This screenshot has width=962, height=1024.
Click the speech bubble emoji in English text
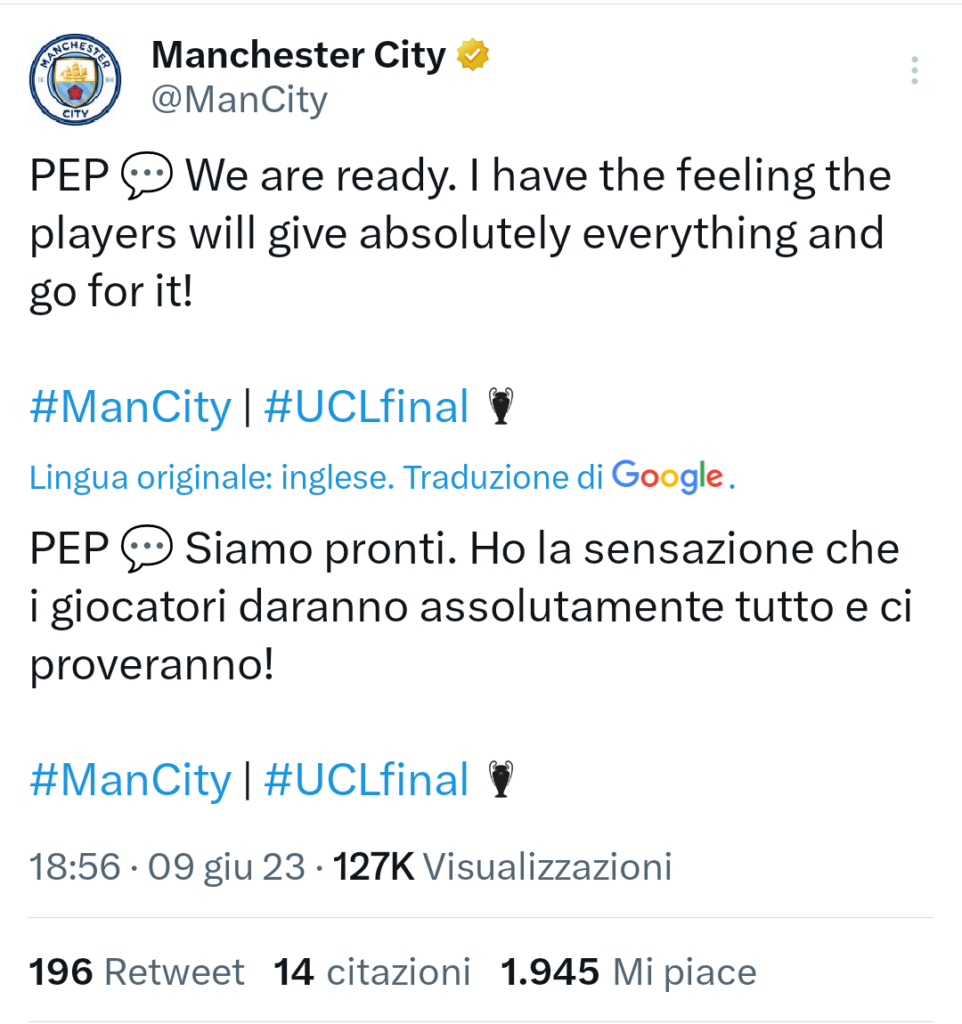147,178
